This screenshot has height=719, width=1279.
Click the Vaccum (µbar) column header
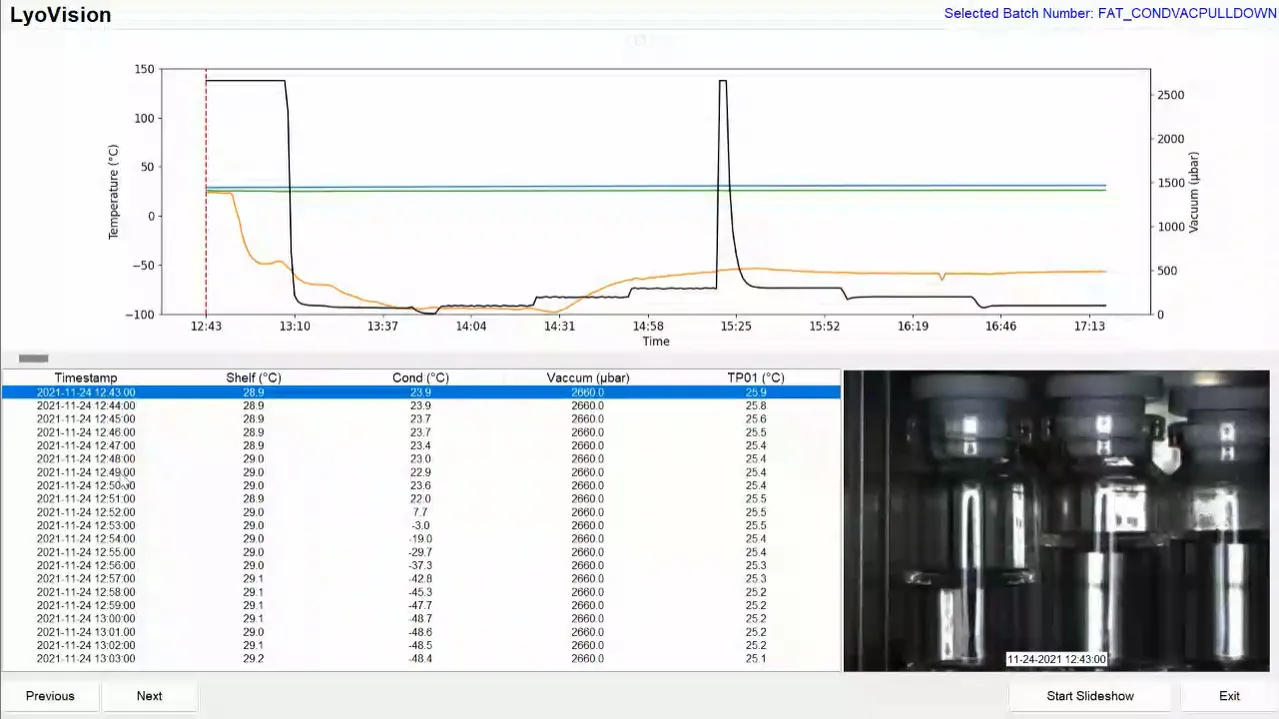(587, 377)
